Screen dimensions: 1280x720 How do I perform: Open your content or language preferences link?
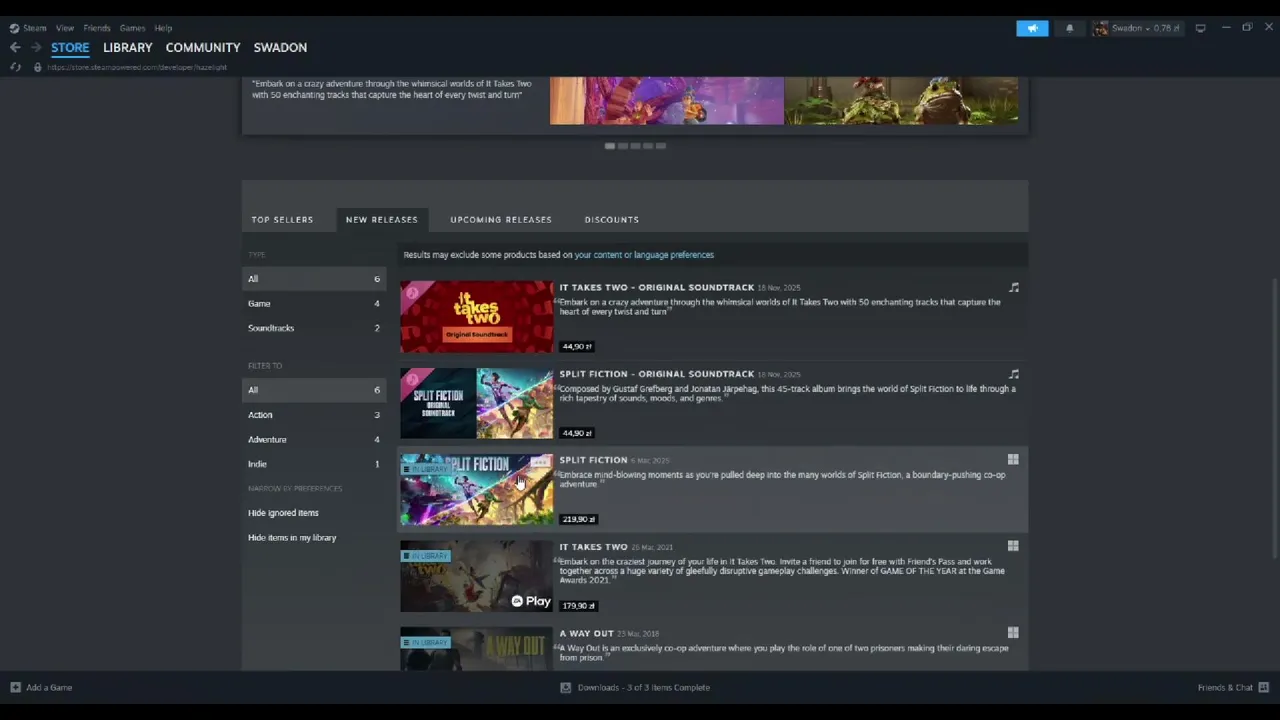click(x=644, y=255)
